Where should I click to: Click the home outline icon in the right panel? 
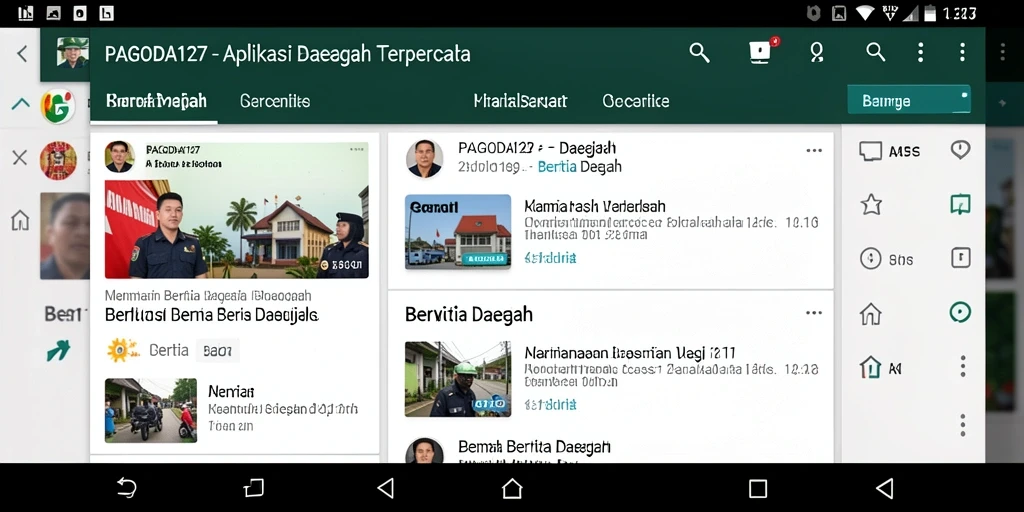(871, 314)
